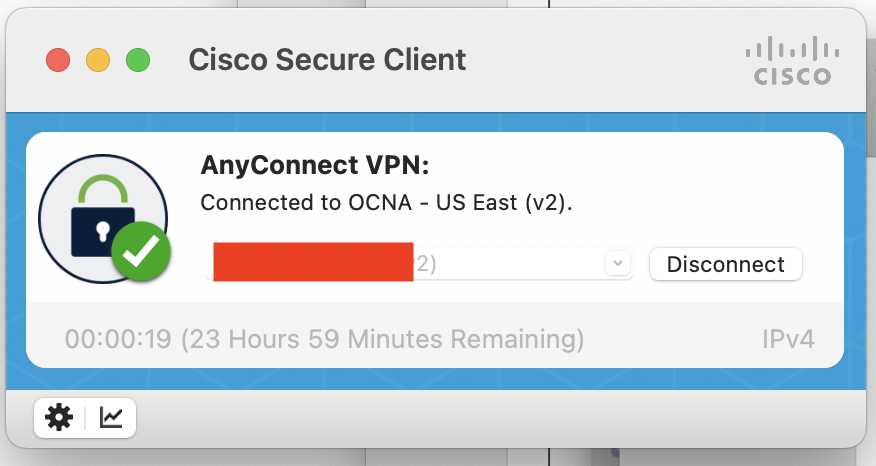Disconnect from the VPN
The width and height of the screenshot is (876, 466).
coord(726,264)
